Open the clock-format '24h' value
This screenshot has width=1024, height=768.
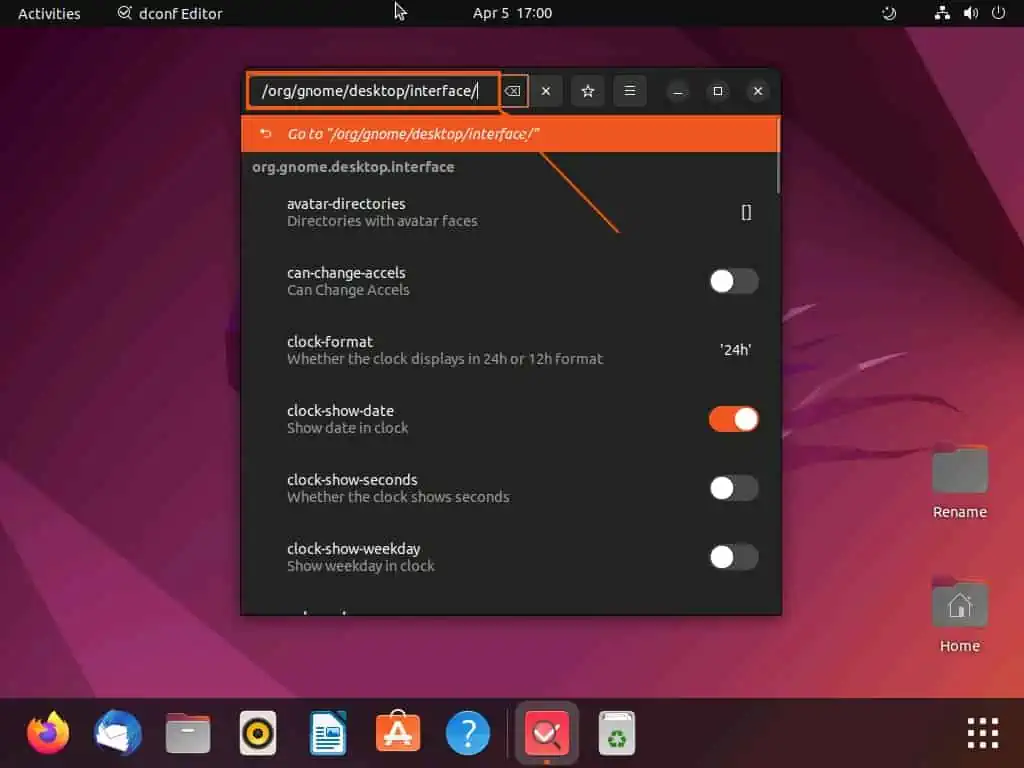click(x=735, y=350)
